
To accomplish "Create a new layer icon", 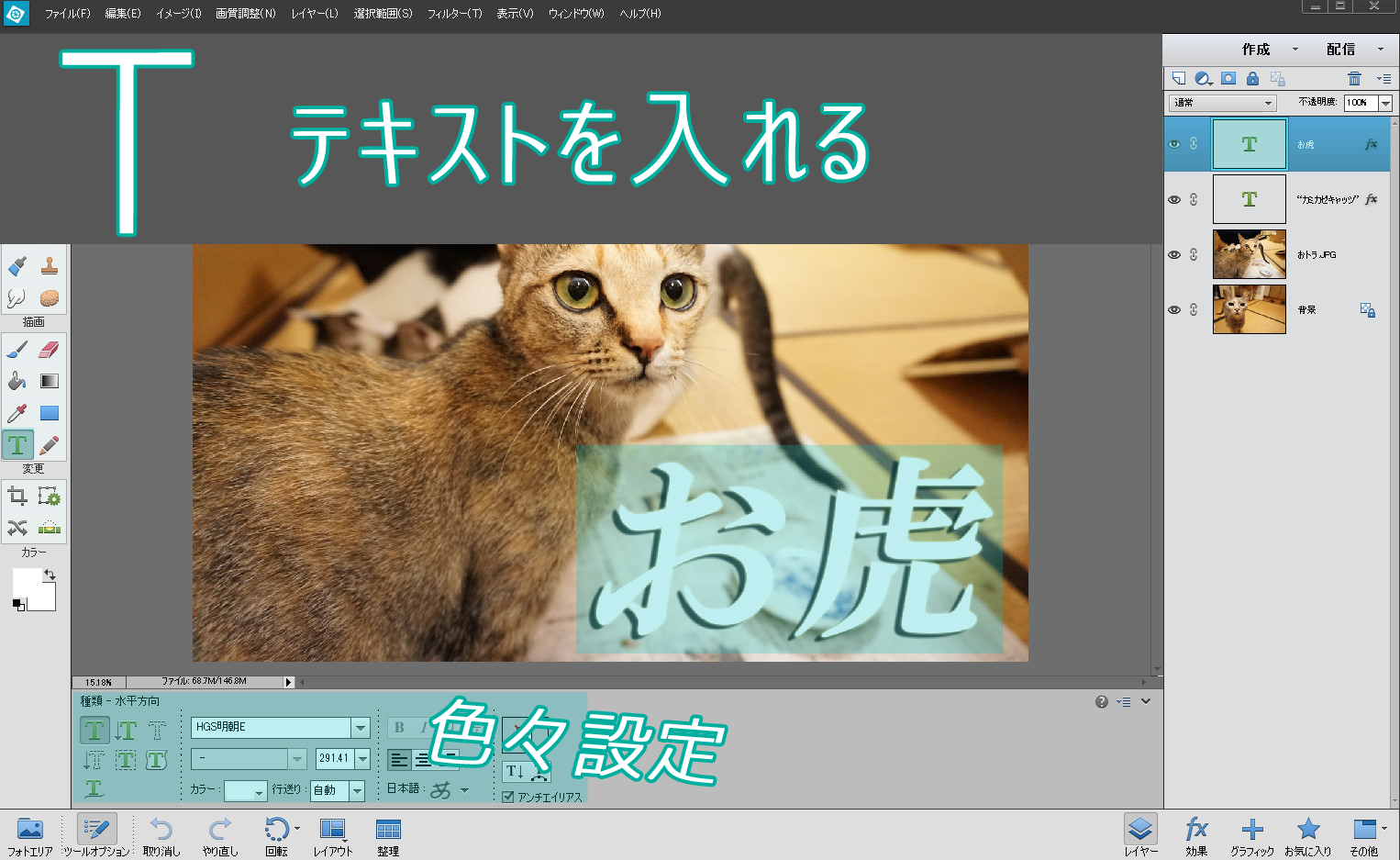I will 1179,79.
